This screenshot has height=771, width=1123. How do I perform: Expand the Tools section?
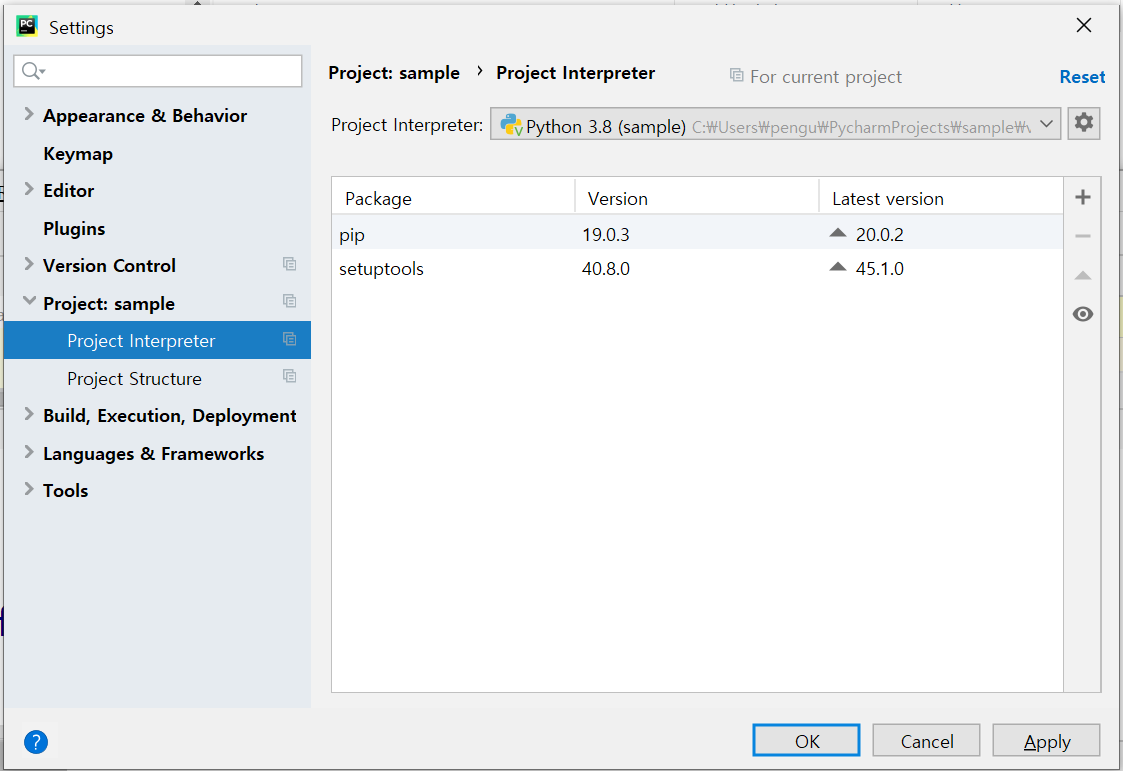point(29,489)
